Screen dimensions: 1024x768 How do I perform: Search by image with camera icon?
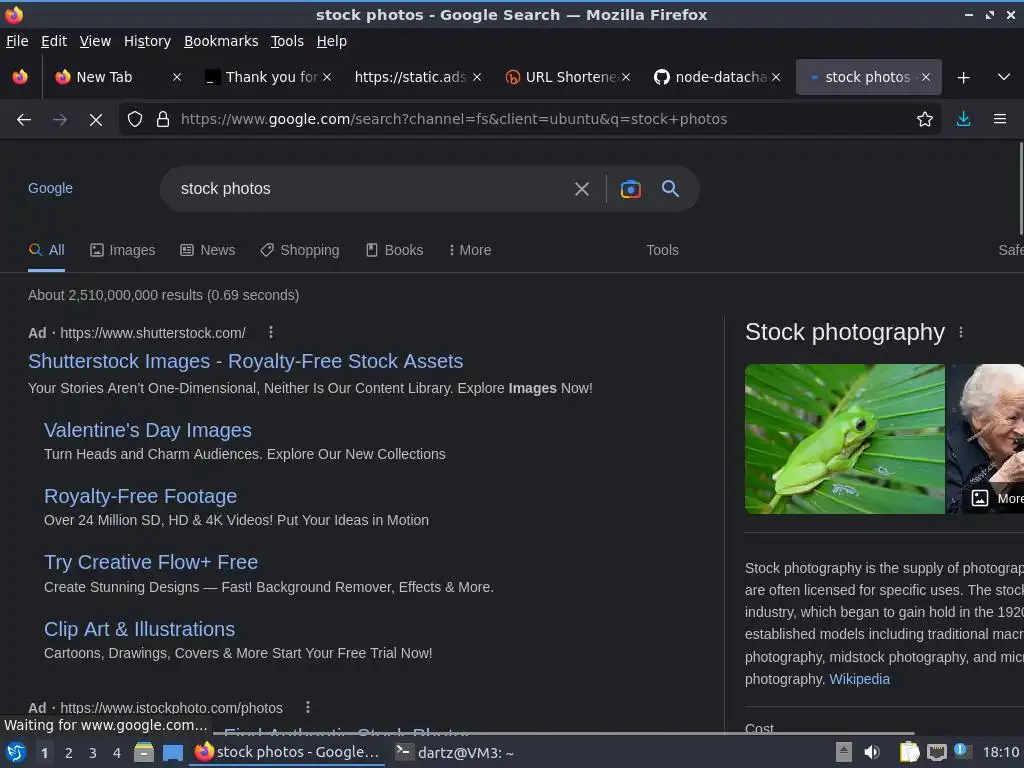(x=630, y=189)
